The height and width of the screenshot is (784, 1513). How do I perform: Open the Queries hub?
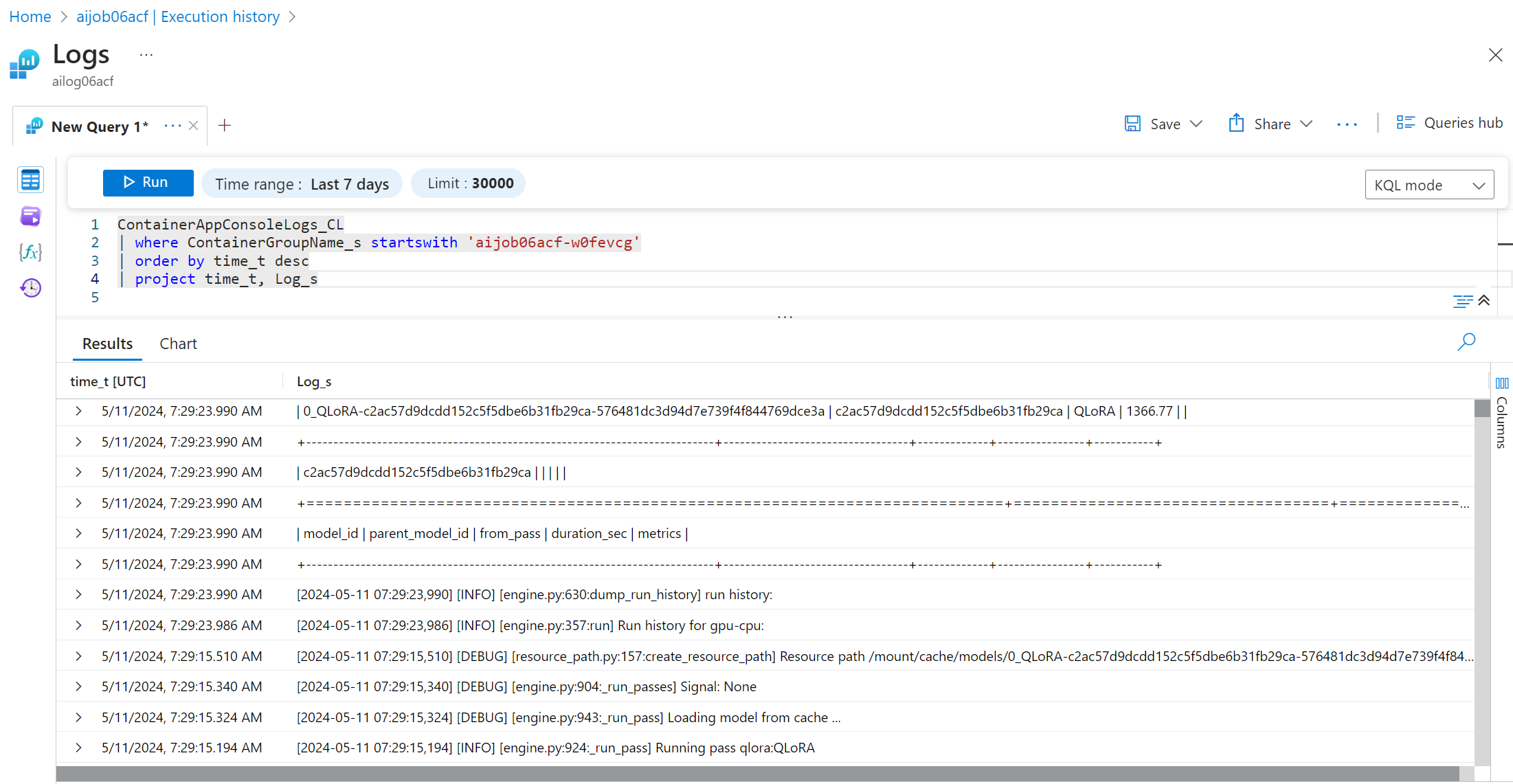pos(1449,123)
